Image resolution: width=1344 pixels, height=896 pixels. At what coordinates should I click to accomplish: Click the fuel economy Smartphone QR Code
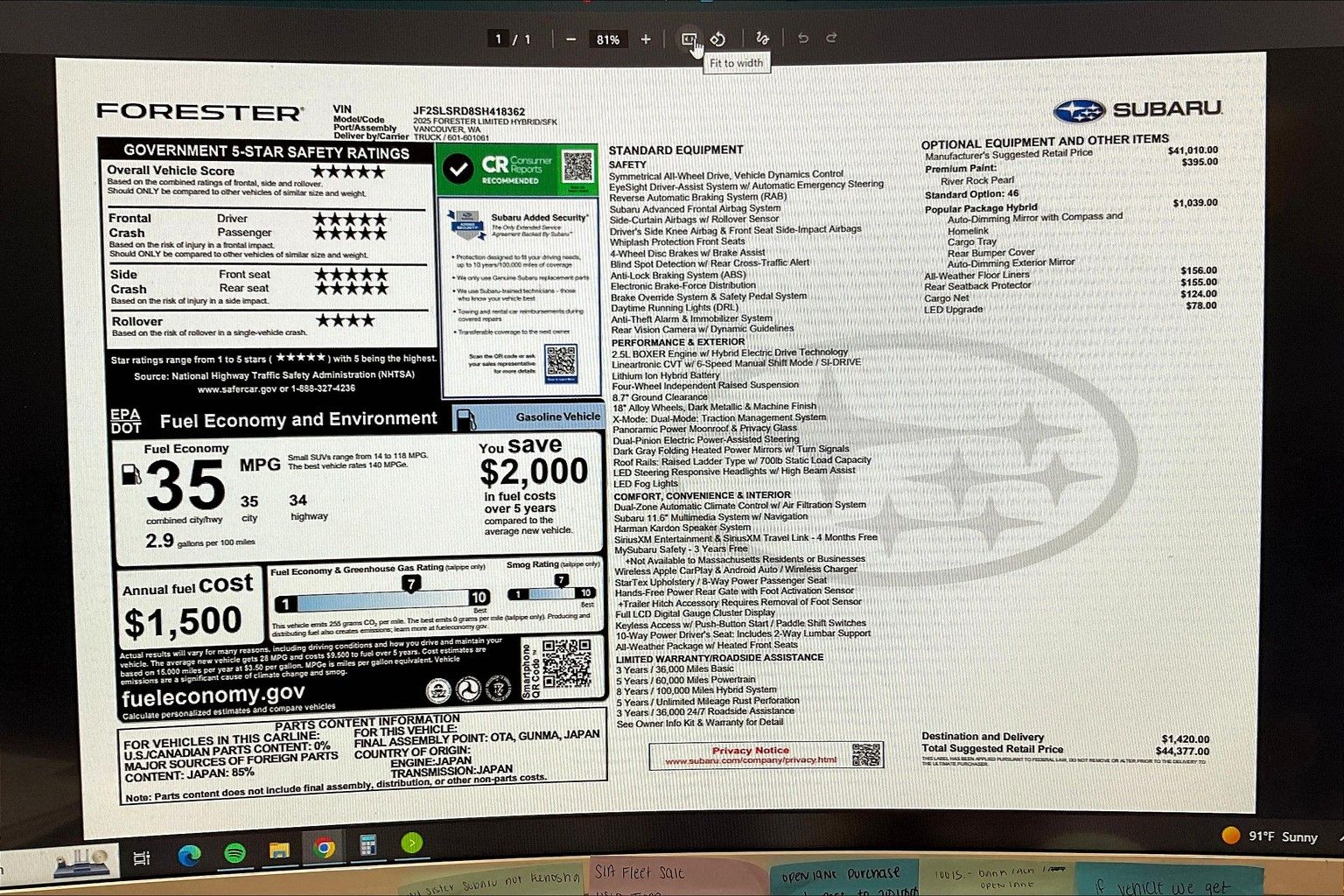point(566,663)
